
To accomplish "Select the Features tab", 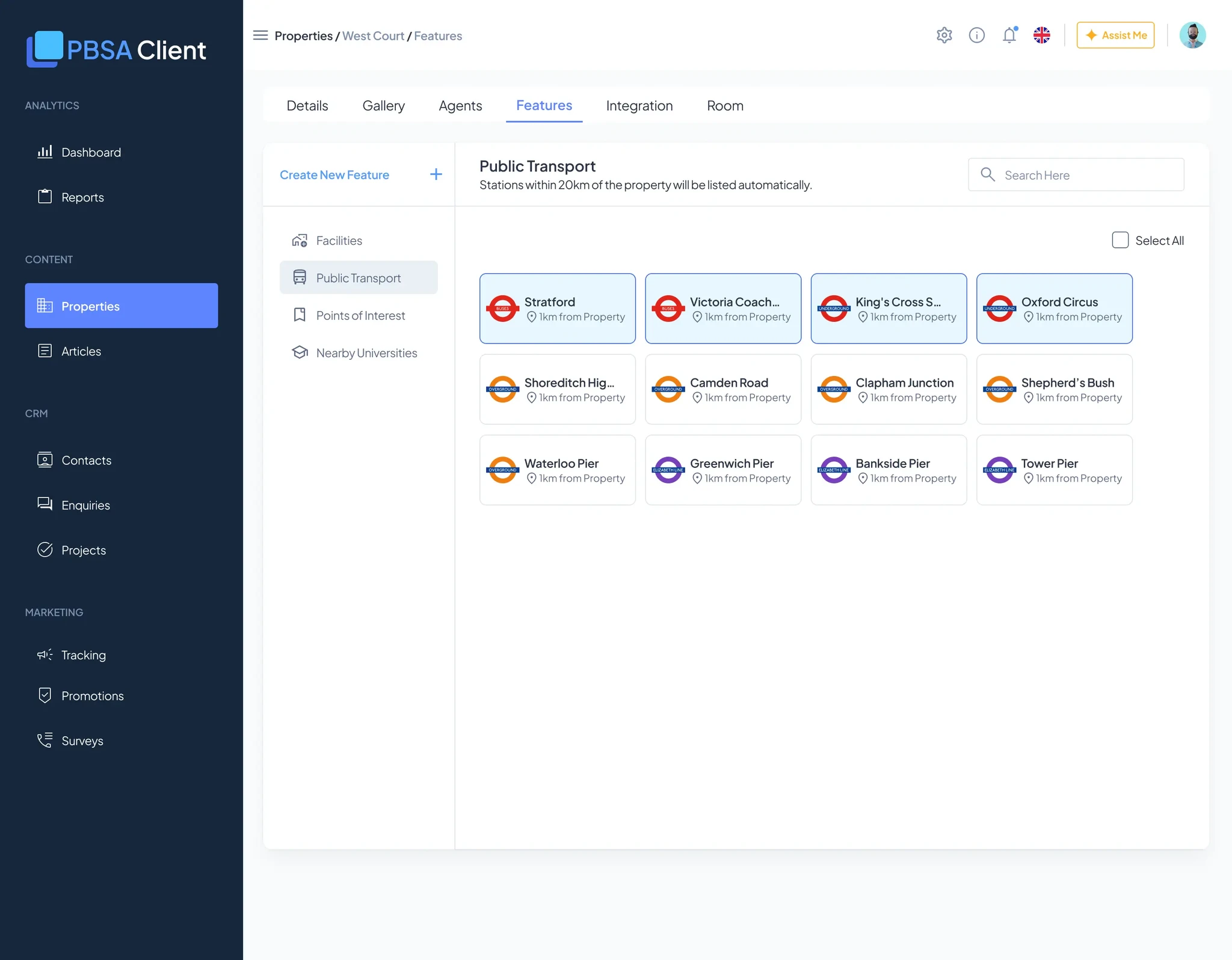I will click(544, 105).
